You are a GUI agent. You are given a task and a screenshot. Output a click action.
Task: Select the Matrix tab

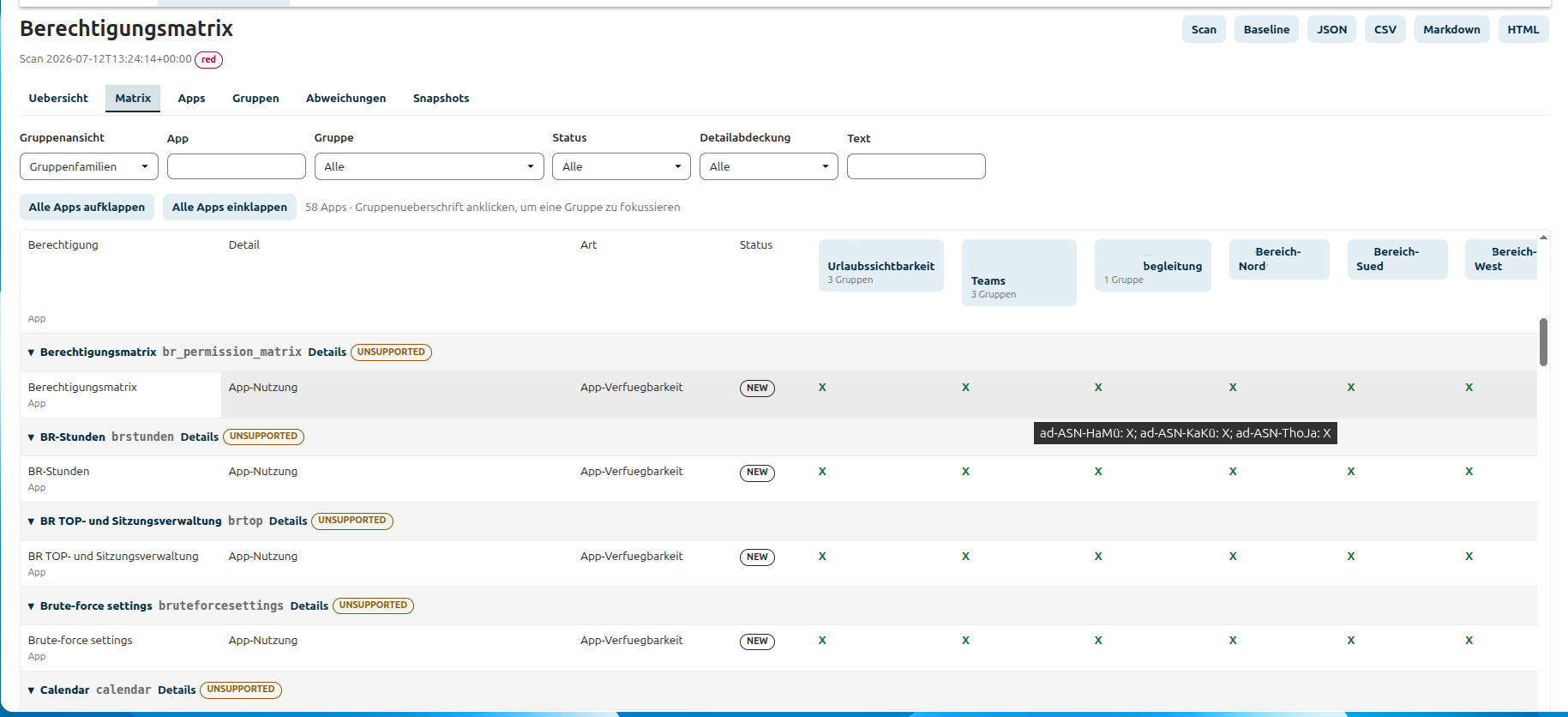point(133,99)
